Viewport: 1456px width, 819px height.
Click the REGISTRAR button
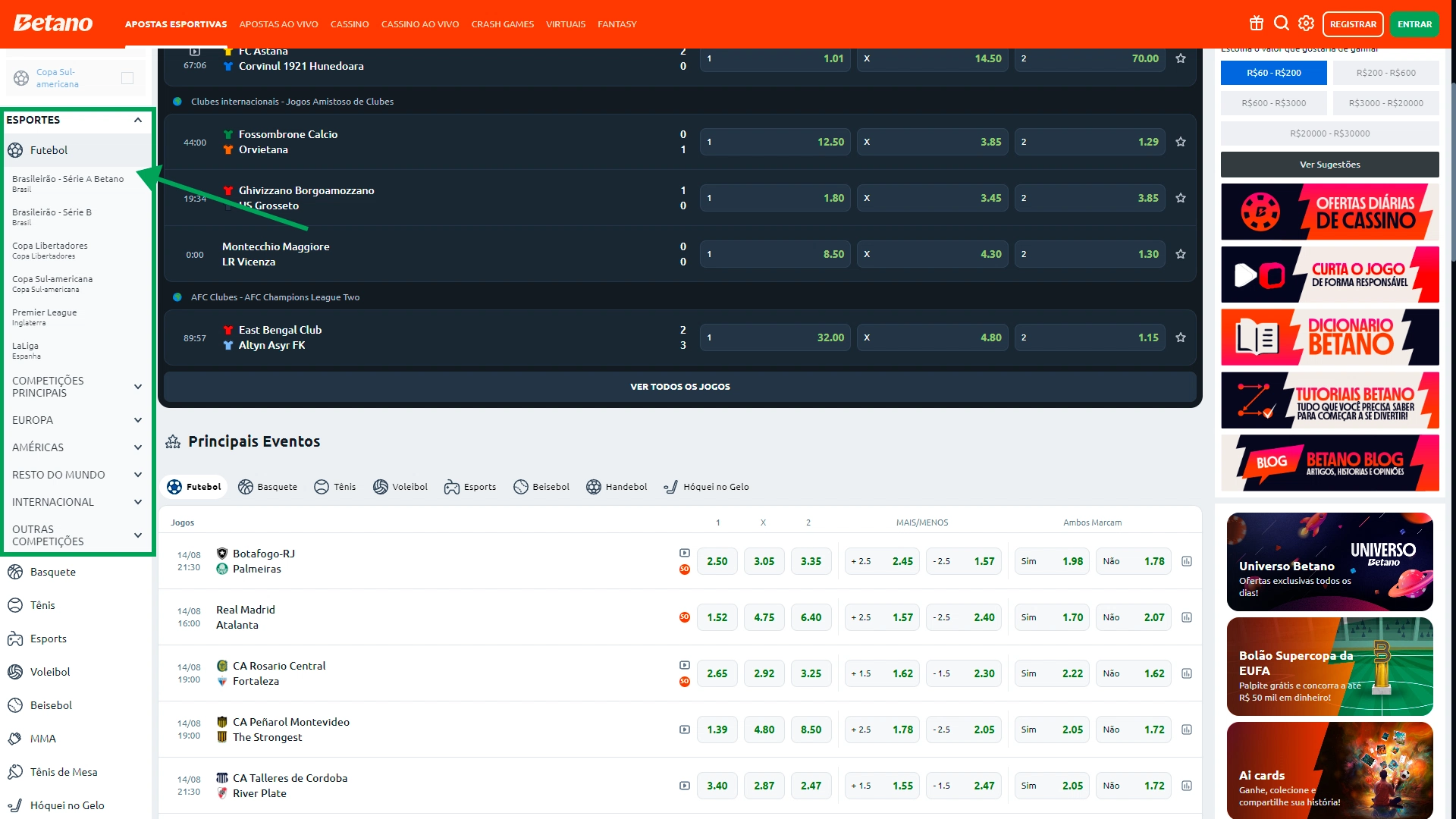(x=1353, y=24)
